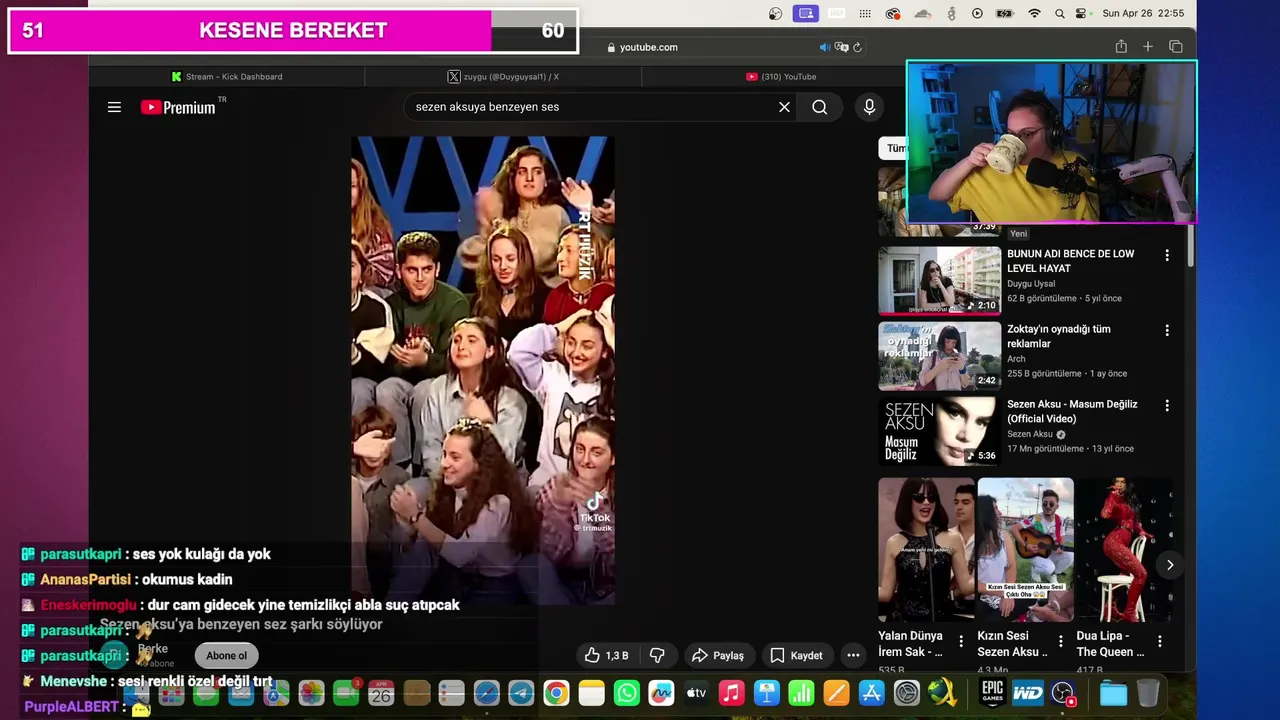Switch to Stream - Kick Dashboard tab
Screen dimensions: 1280x720
click(227, 77)
